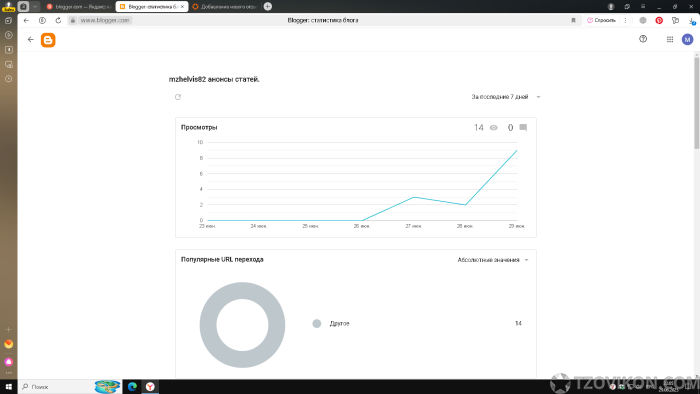Click the chart point at 29 июн.
Image resolution: width=700 pixels, height=394 pixels.
click(x=517, y=150)
